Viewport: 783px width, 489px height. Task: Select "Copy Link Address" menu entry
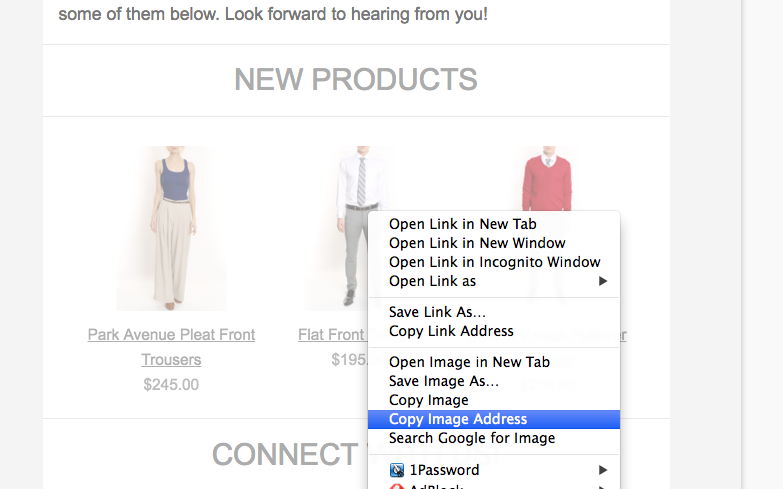pyautogui.click(x=451, y=331)
